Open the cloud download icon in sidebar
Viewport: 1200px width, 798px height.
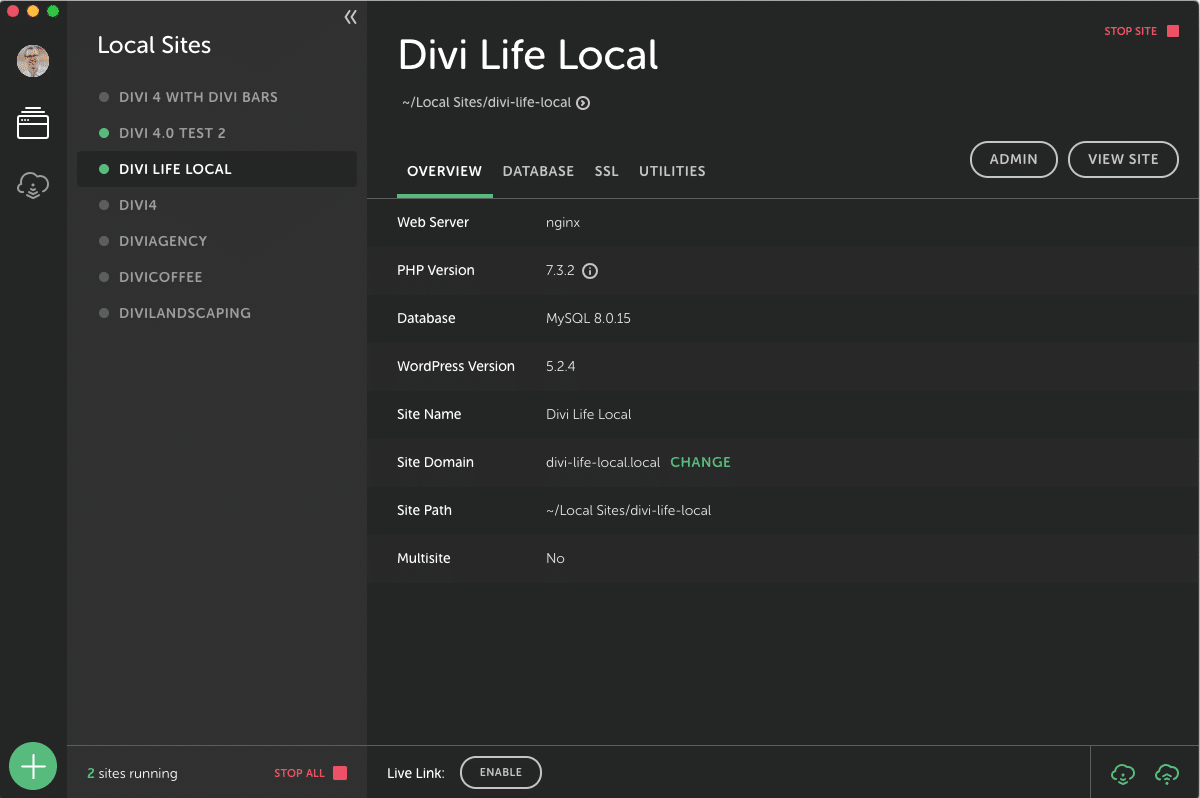33,185
